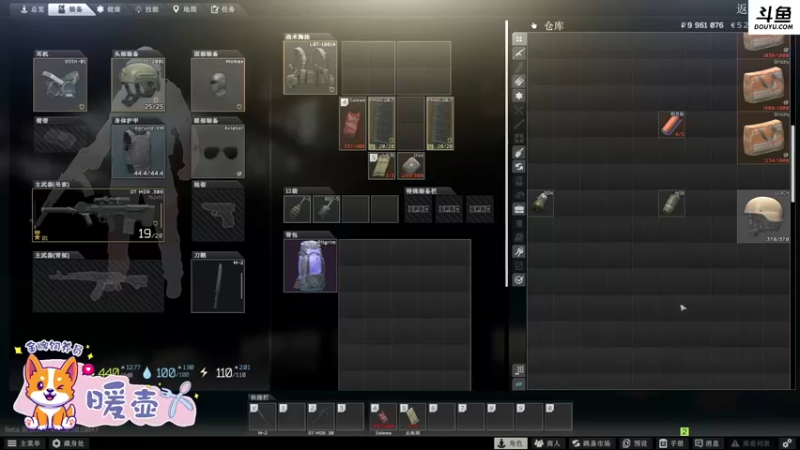Screen dimensions: 800x450
Task: Switch to the 总览 (overview) tab
Action: 32,9
